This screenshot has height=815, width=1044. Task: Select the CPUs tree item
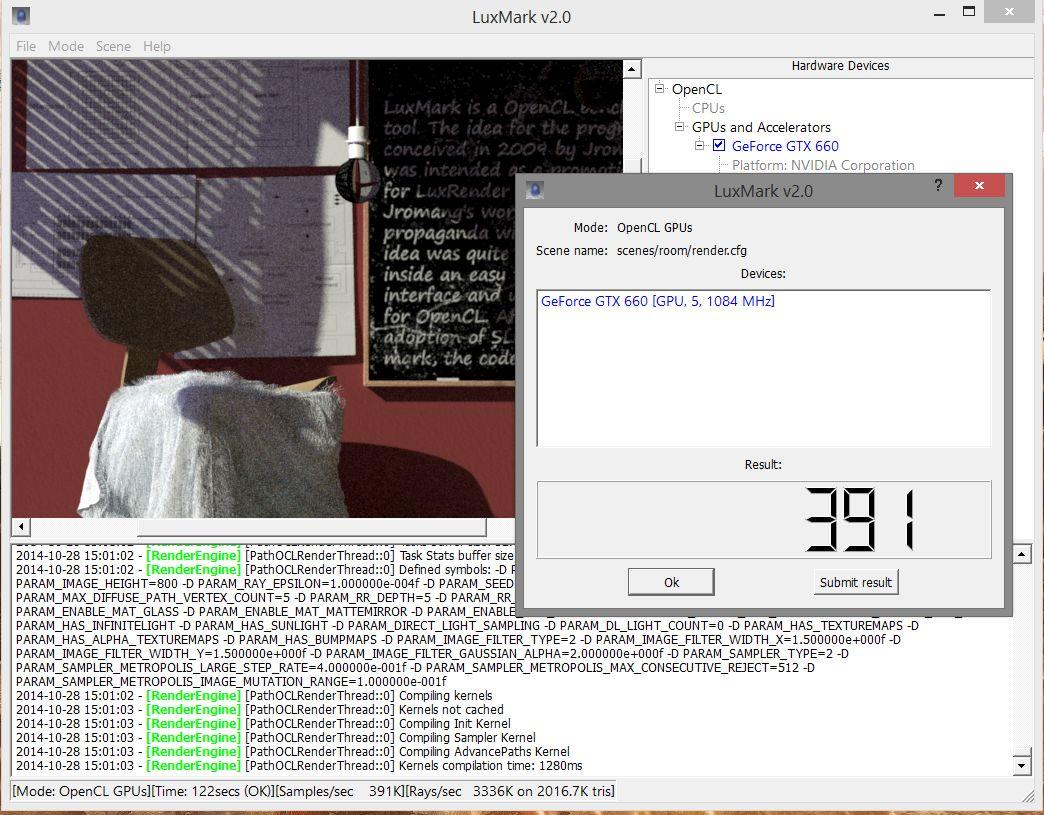point(708,108)
